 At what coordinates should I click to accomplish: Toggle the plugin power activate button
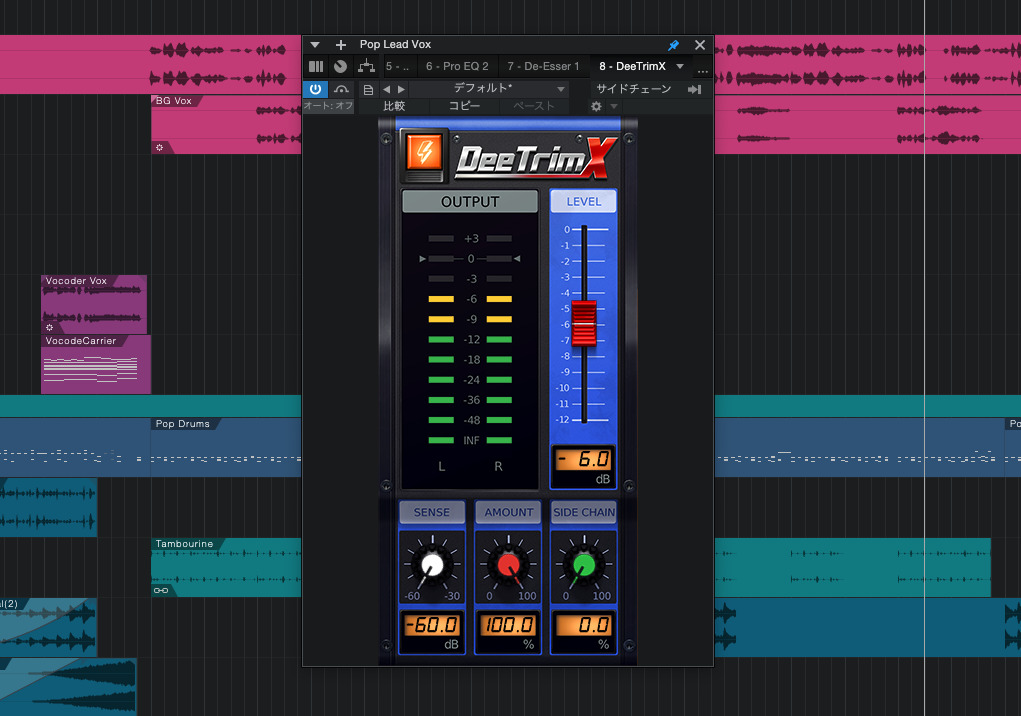coord(315,89)
